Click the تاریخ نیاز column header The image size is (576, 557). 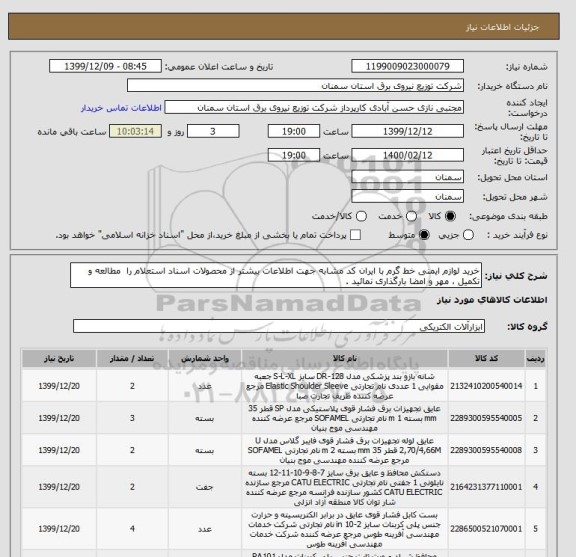[59, 358]
